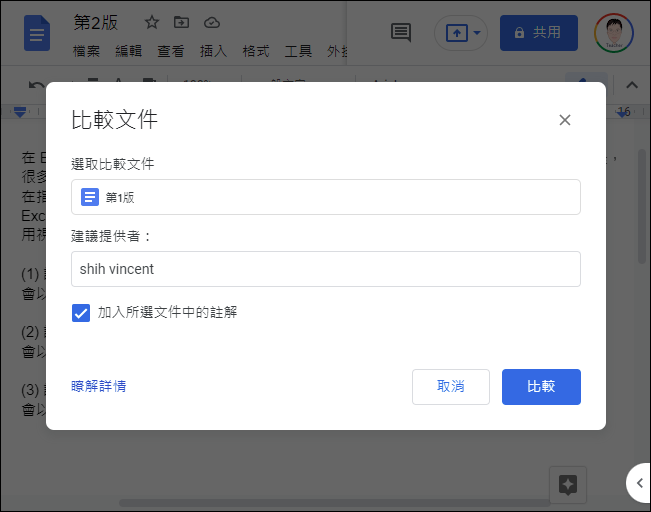Image resolution: width=651 pixels, height=512 pixels.
Task: Expand the side panel arrow
Action: [x=639, y=483]
